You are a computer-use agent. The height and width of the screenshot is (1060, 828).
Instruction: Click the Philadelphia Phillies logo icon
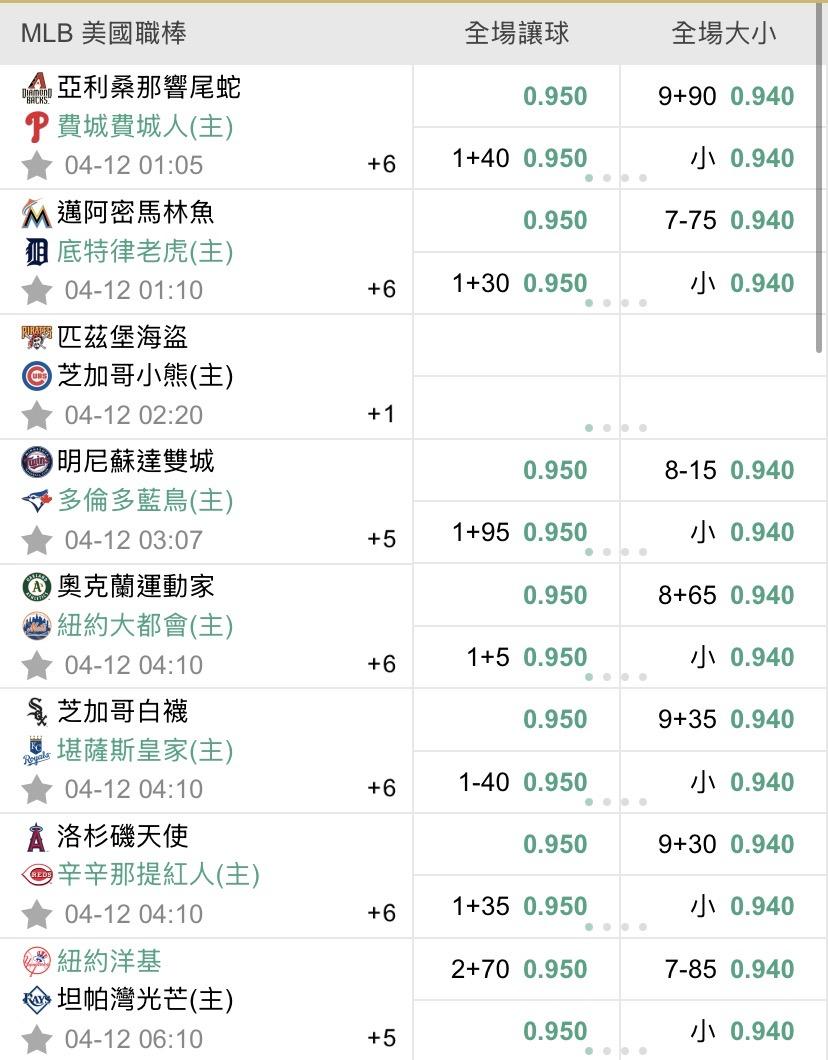[x=36, y=127]
